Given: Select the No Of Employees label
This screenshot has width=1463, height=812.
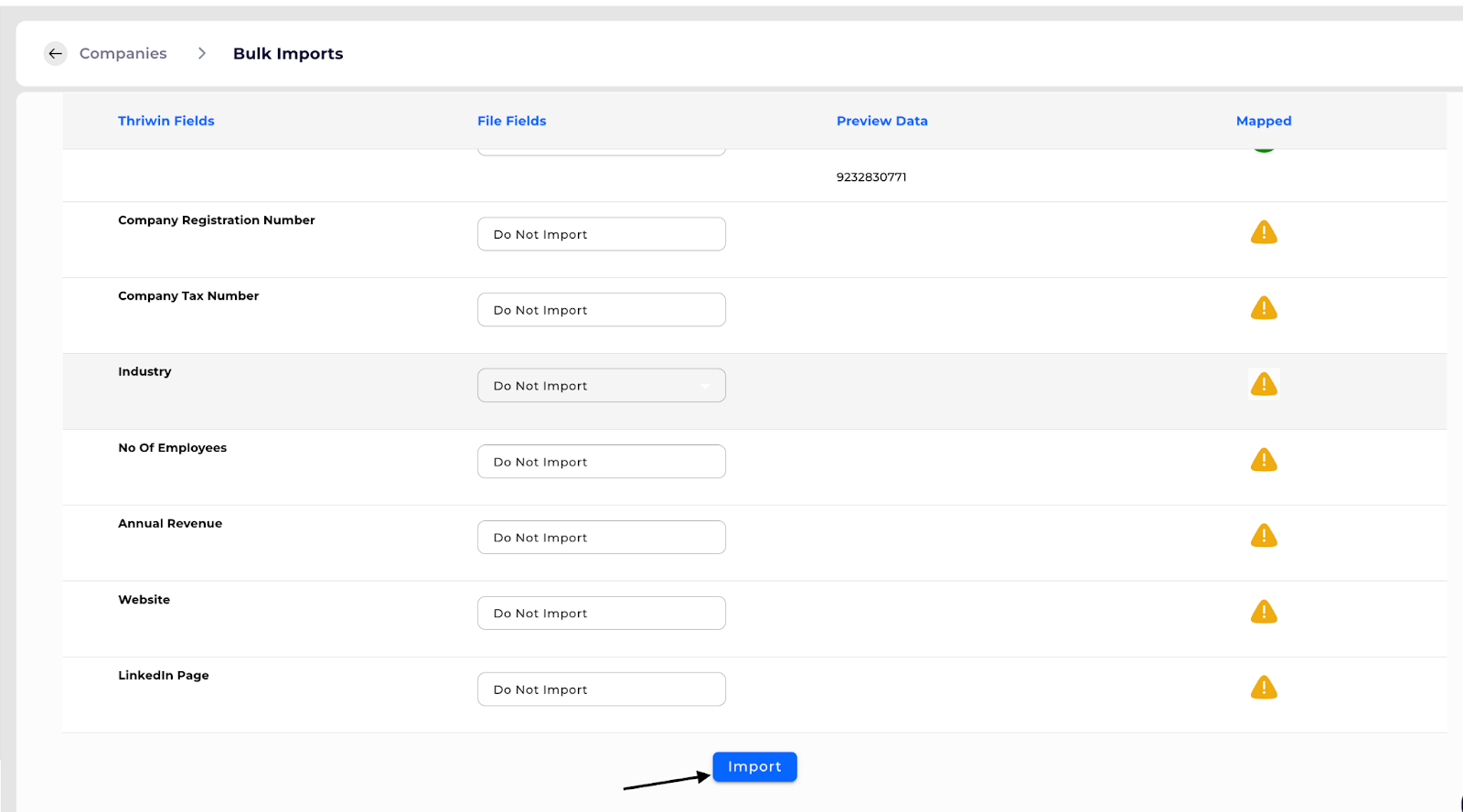Looking at the screenshot, I should 173,448.
